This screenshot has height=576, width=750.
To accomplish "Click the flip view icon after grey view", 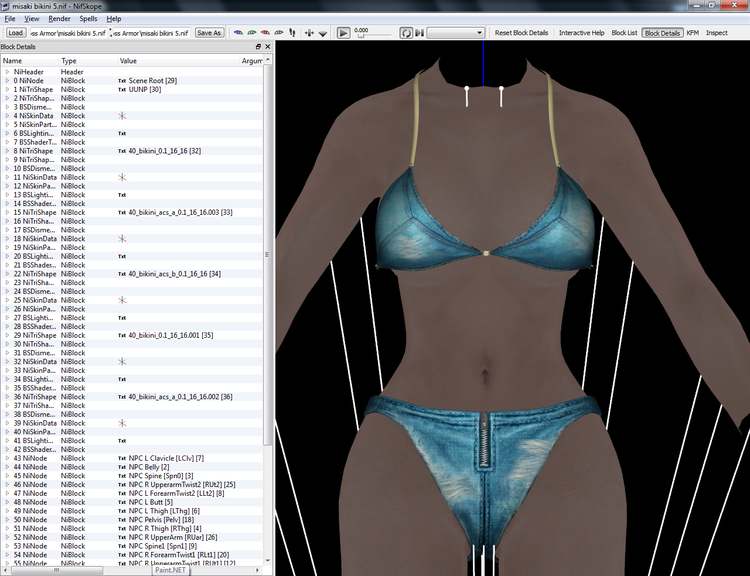I will 292,33.
